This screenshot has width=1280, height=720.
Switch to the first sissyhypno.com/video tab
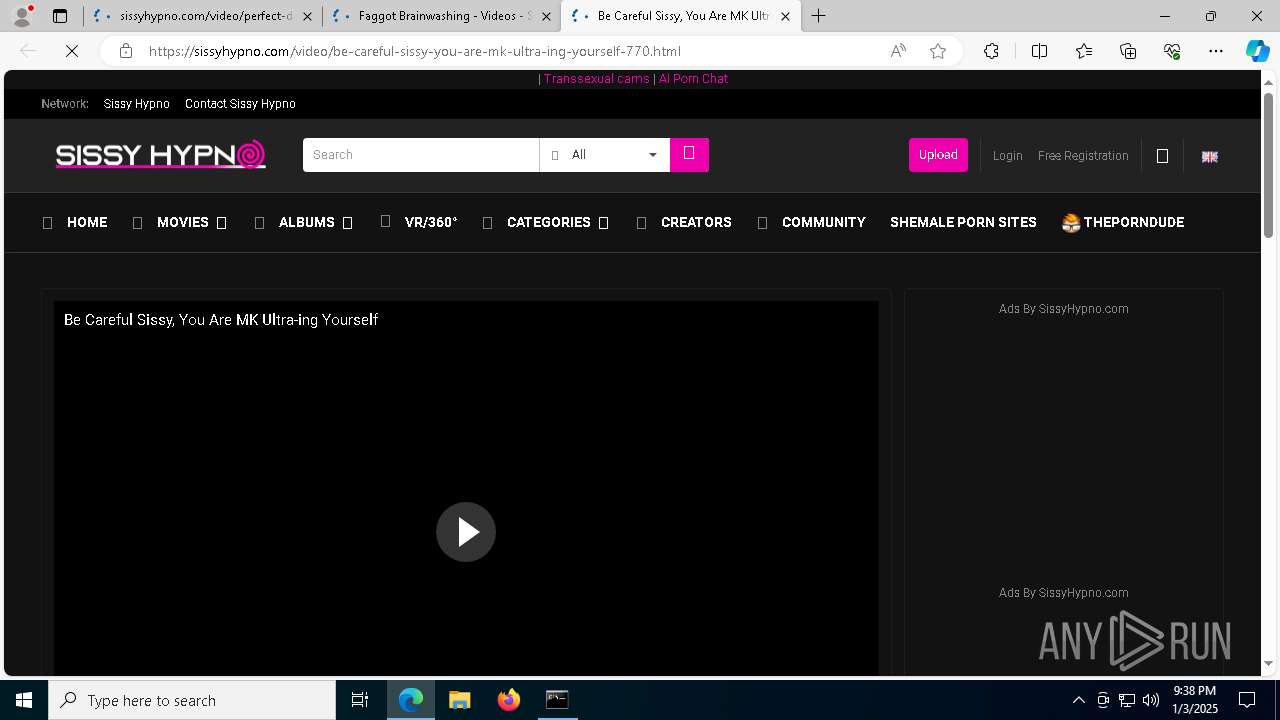tap(203, 16)
